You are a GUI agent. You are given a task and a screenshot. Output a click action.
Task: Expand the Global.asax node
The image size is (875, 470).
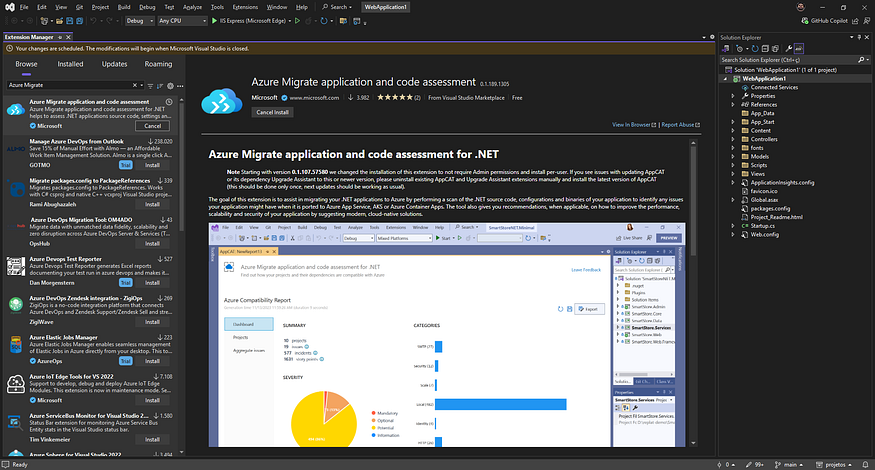[x=733, y=200]
